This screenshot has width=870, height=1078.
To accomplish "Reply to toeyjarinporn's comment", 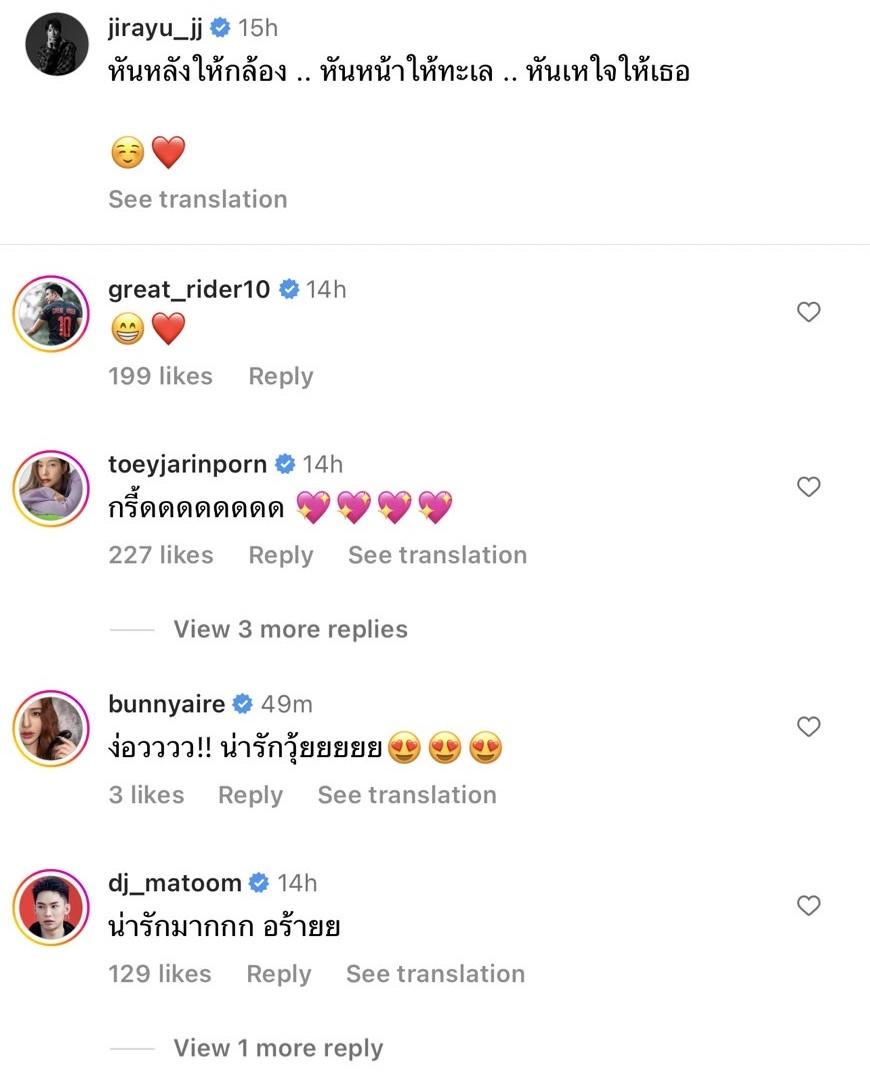I will coord(280,555).
